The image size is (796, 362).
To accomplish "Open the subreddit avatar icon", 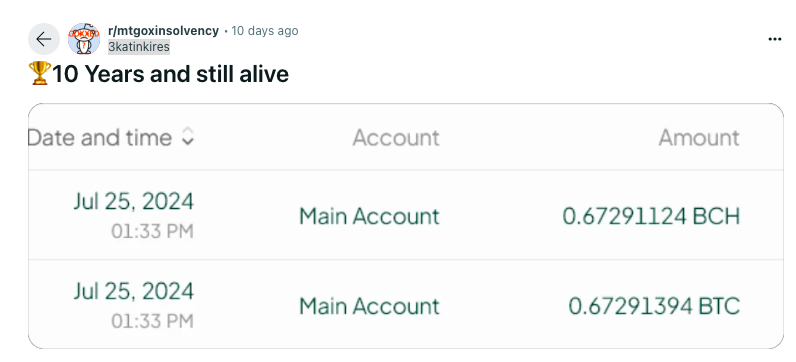I will tap(84, 39).
